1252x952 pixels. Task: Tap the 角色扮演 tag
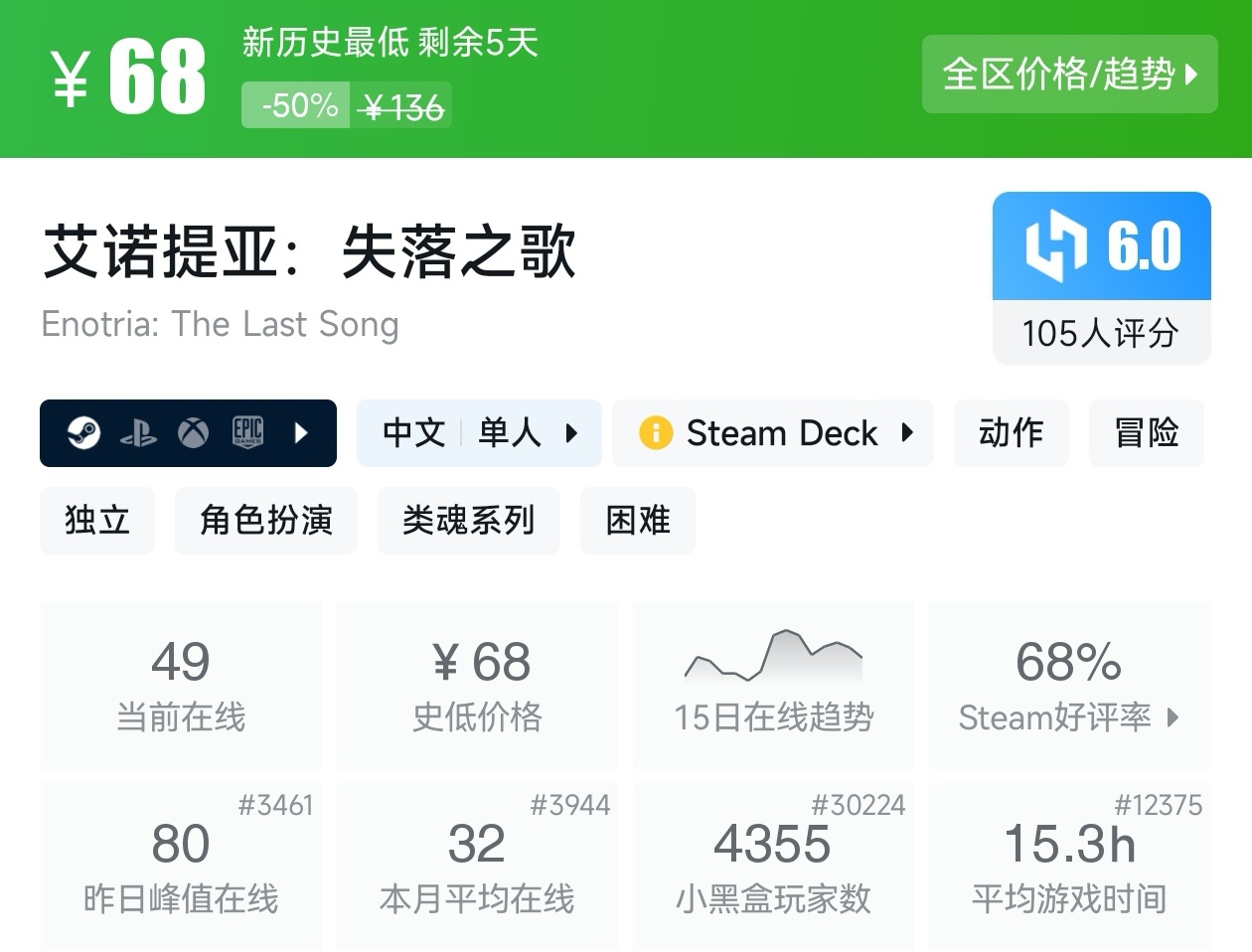click(265, 521)
